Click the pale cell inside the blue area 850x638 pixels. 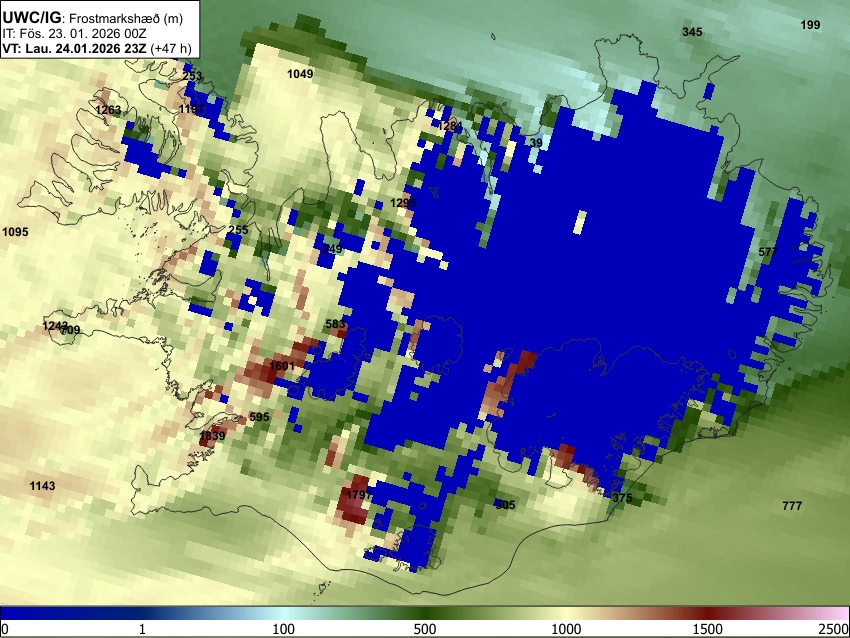coord(580,223)
